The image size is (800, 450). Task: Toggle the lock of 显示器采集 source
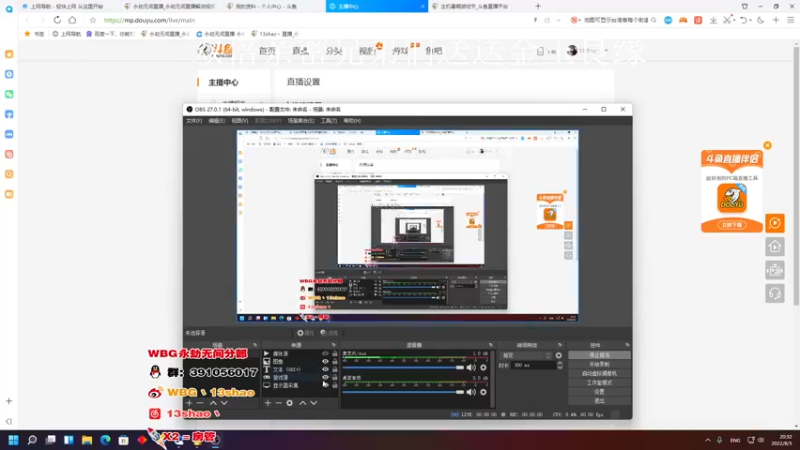click(x=335, y=385)
